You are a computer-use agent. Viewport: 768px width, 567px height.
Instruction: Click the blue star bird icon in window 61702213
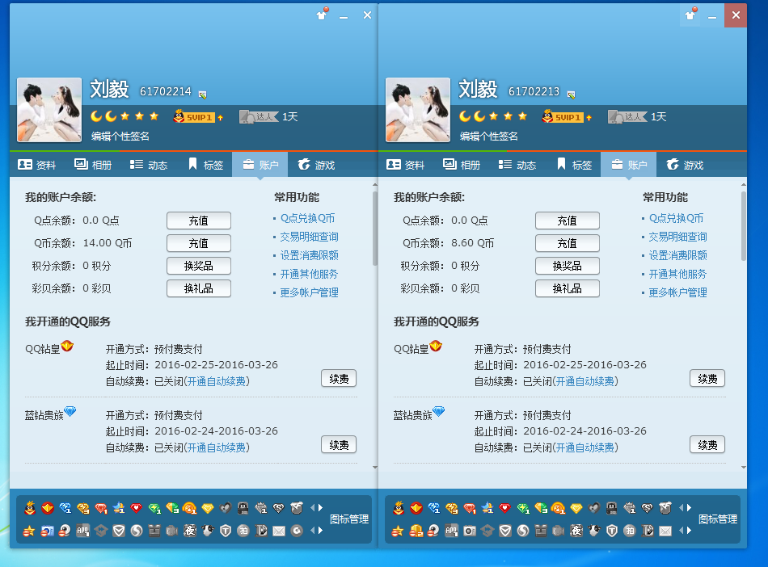487,508
